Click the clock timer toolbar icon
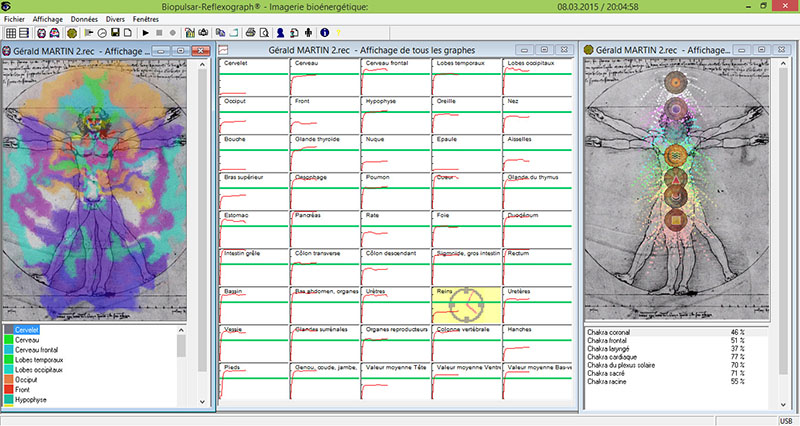 (102, 32)
